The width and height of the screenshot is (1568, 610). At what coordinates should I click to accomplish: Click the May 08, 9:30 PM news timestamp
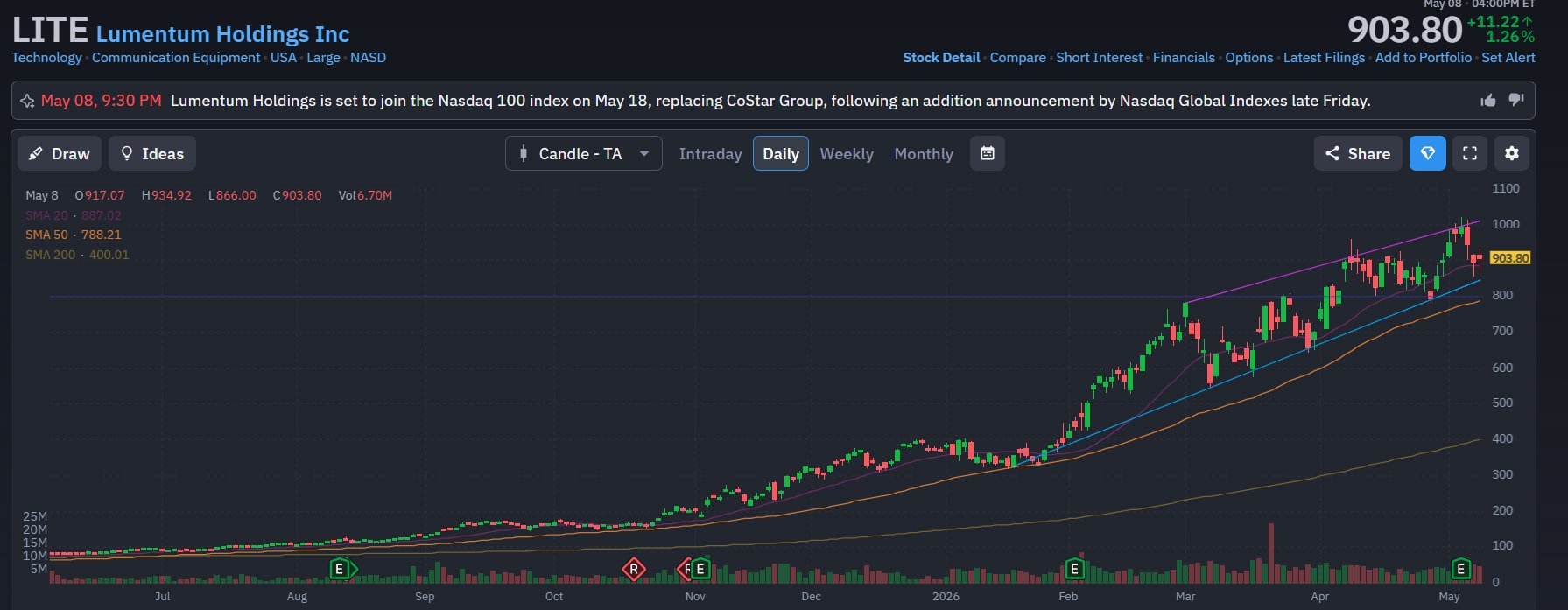pos(102,101)
